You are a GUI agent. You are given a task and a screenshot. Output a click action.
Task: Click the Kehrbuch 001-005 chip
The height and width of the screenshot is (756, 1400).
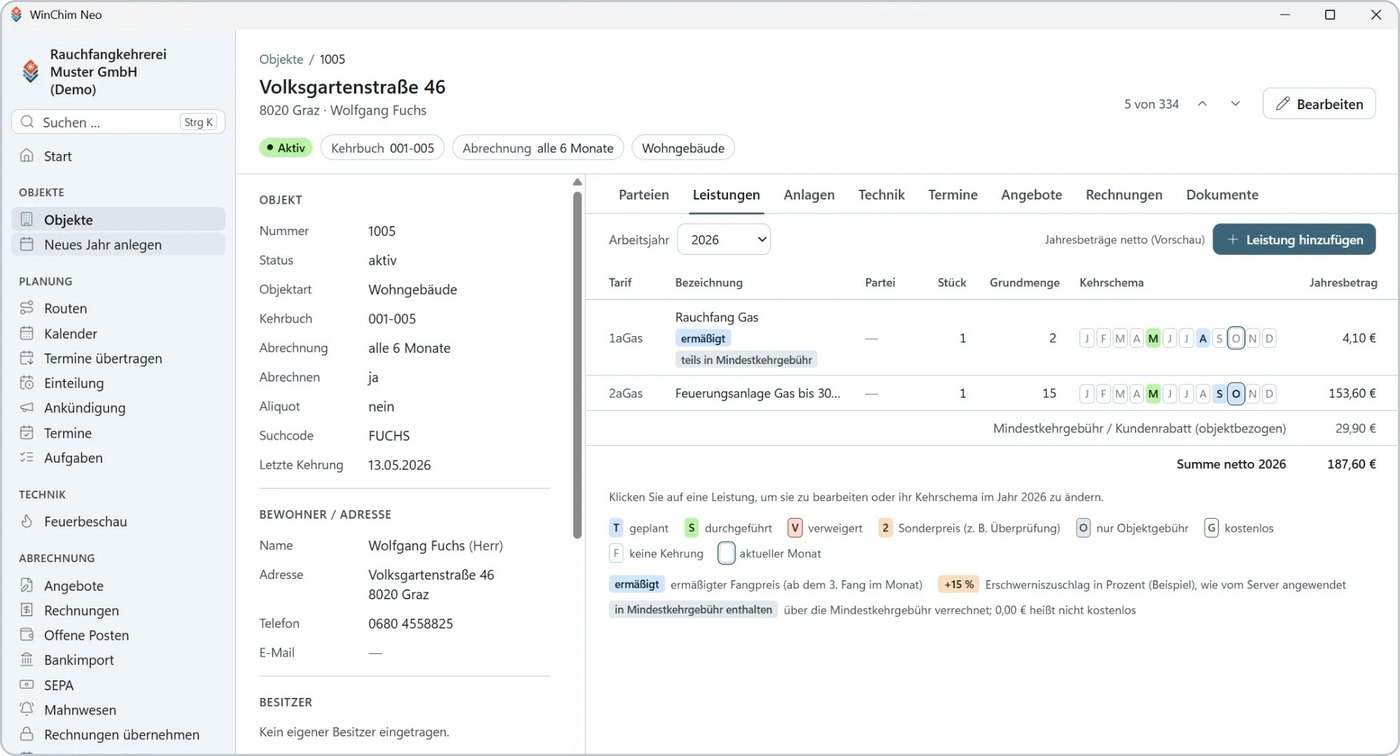(x=382, y=148)
